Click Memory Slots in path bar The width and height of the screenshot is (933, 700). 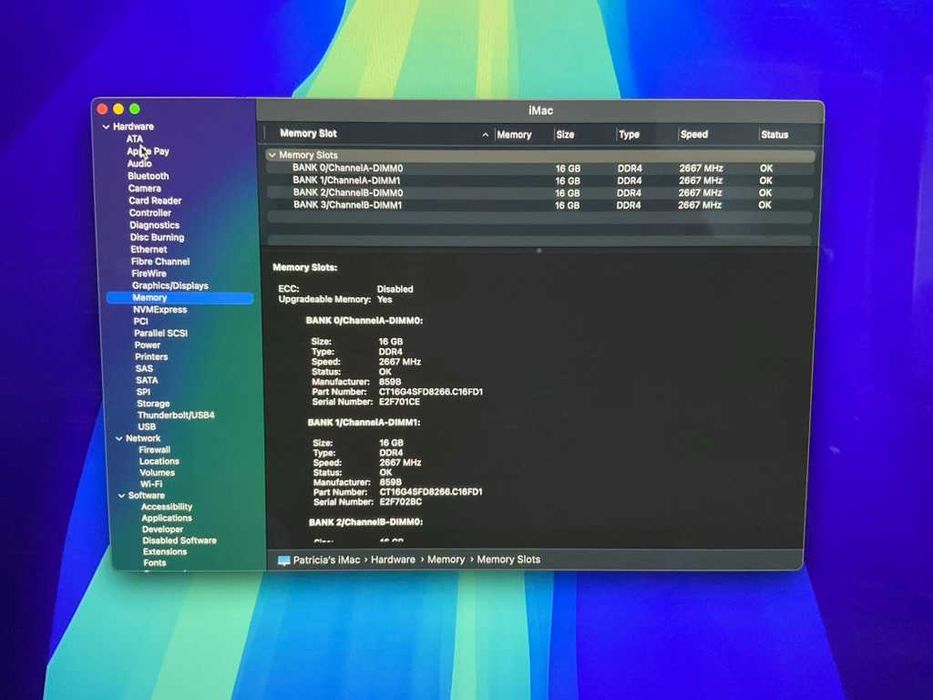tap(508, 560)
